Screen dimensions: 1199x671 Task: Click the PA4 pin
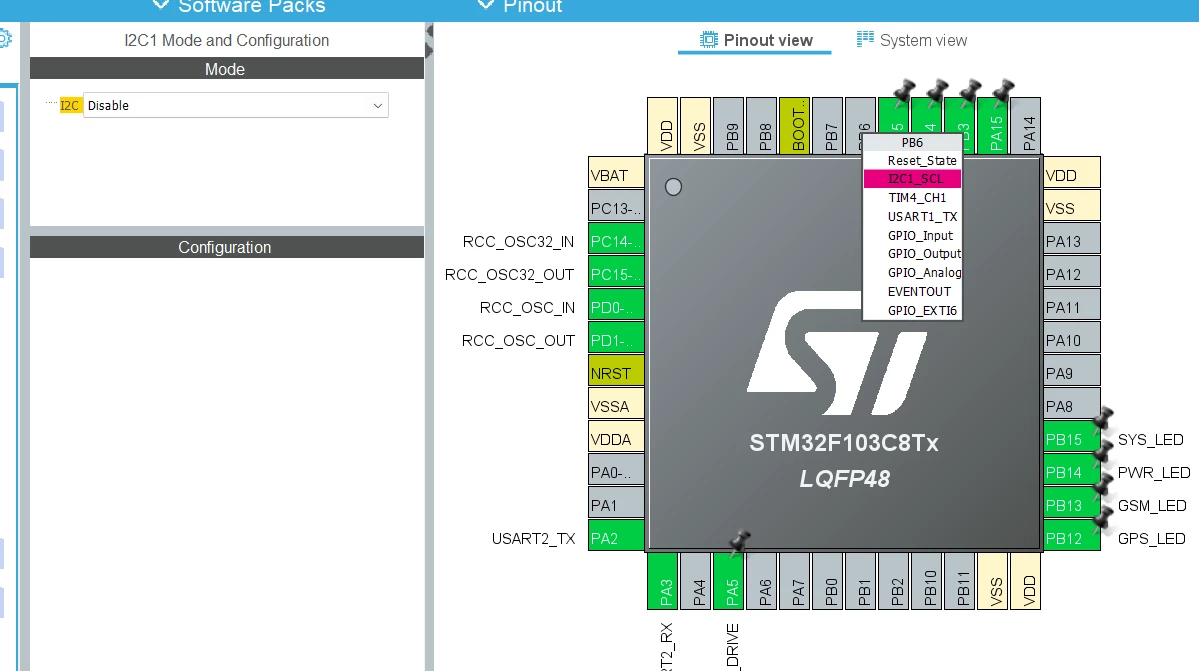coord(696,581)
